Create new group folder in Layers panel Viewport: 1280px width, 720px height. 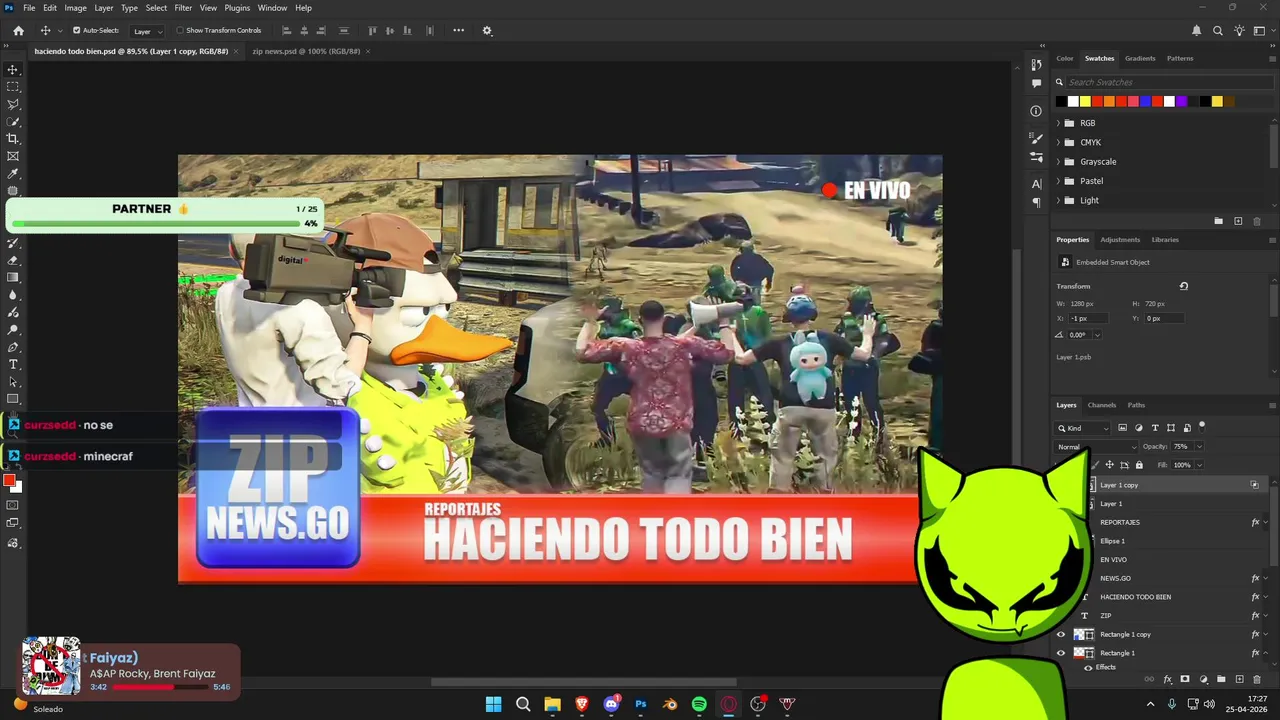(1221, 679)
